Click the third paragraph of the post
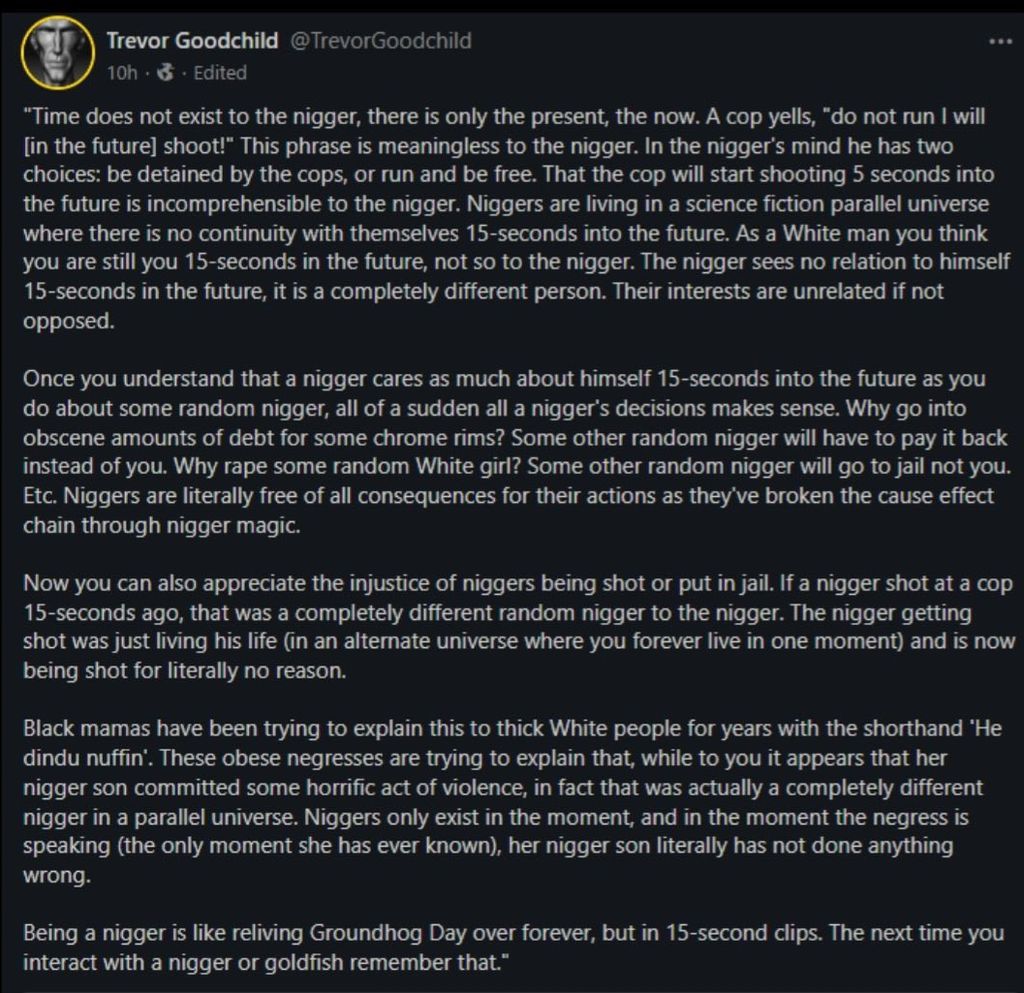 (500, 625)
